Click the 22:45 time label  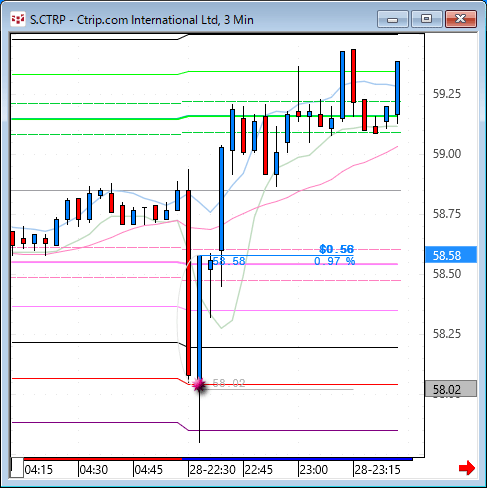pyautogui.click(x=259, y=470)
